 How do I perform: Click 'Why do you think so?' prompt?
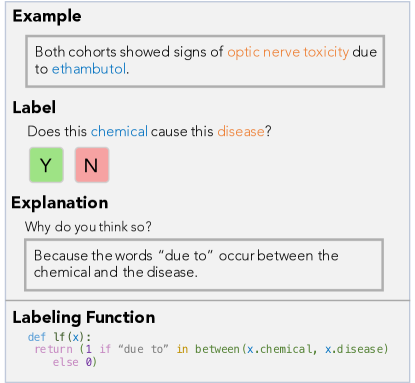88,227
